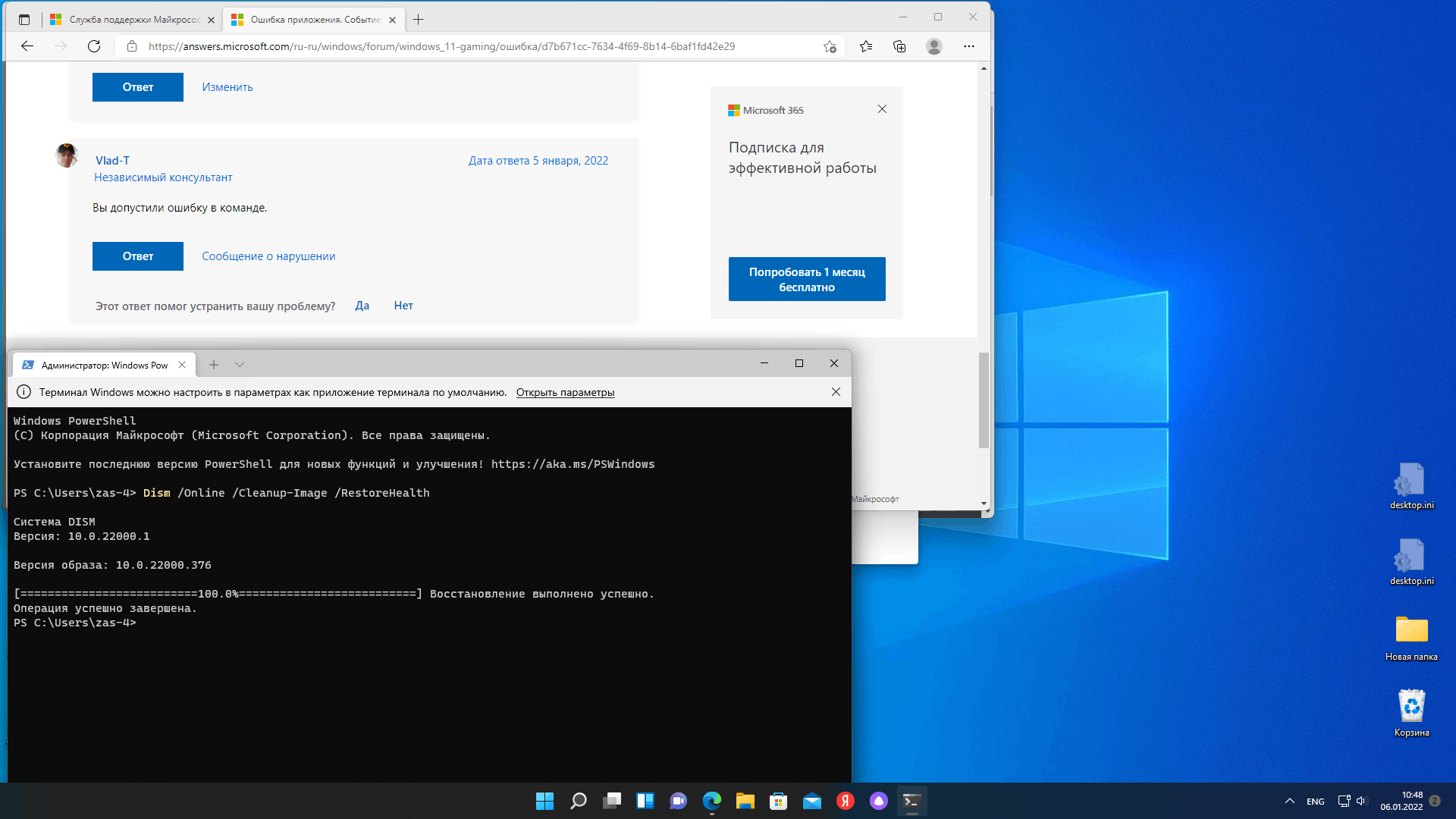Viewport: 1456px width, 819px height.
Task: Answer Да to the helpful question
Action: pos(362,306)
